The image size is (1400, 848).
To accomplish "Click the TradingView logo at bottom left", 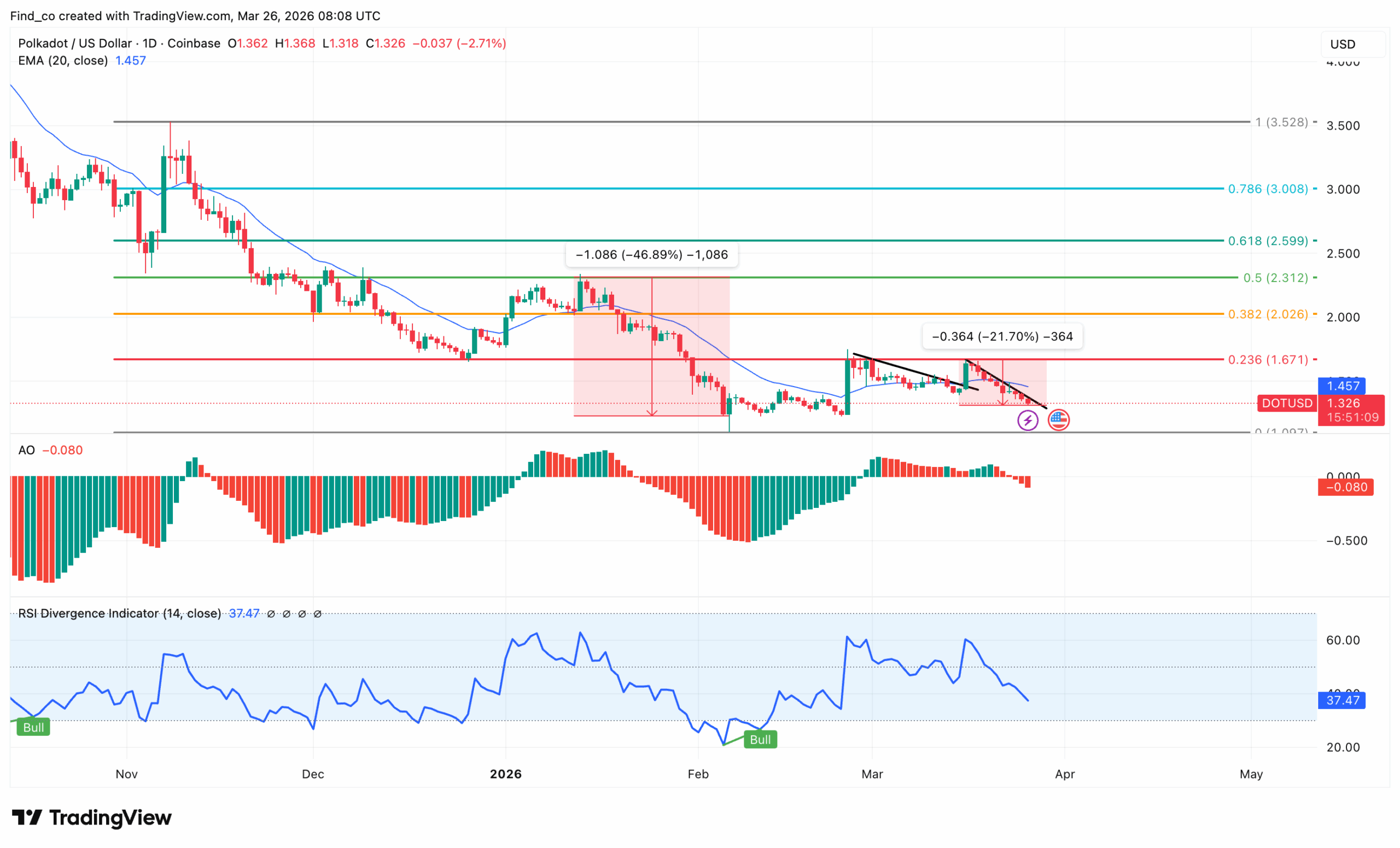I will click(91, 817).
